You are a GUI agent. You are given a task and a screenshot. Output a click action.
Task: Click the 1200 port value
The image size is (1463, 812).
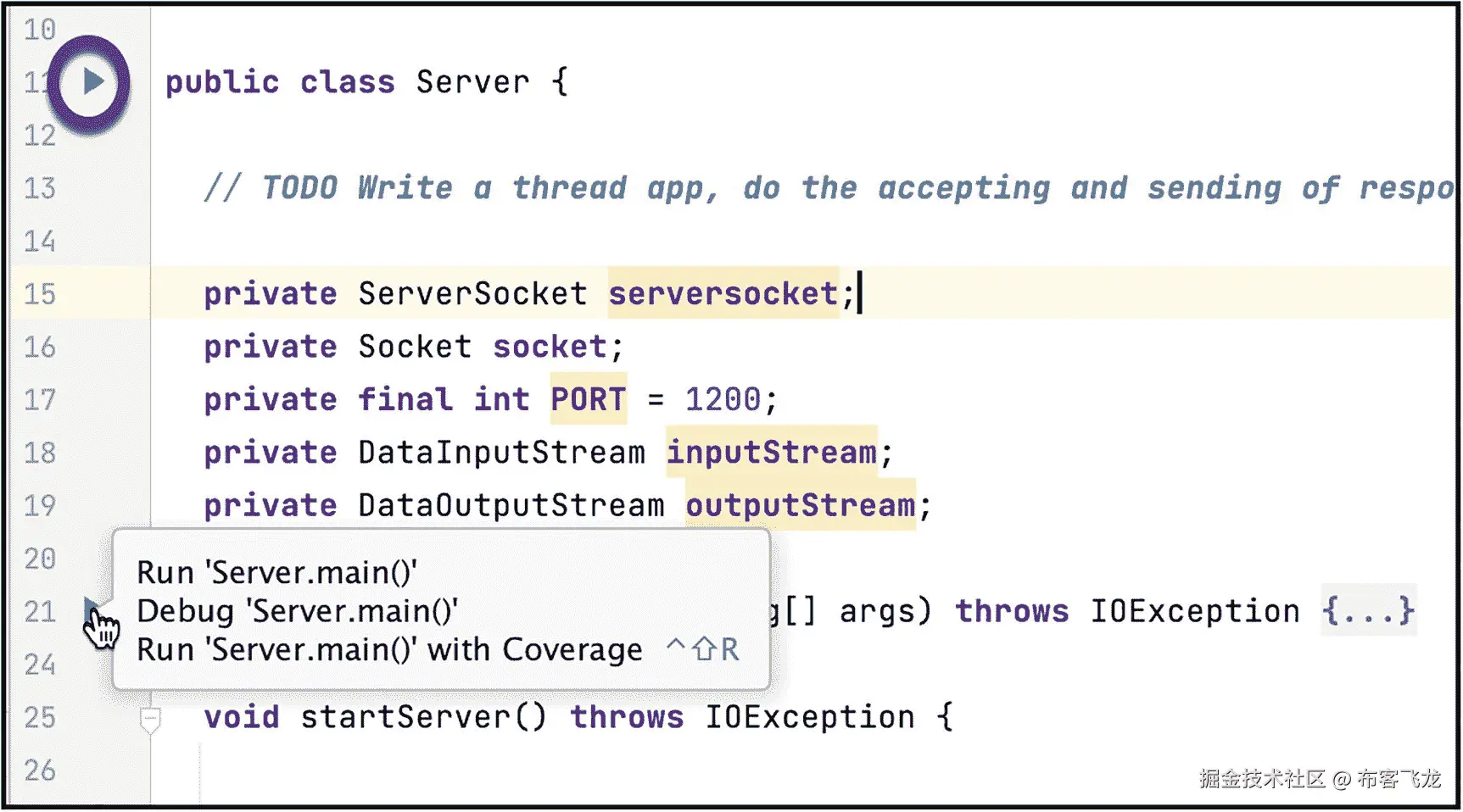pyautogui.click(x=723, y=399)
